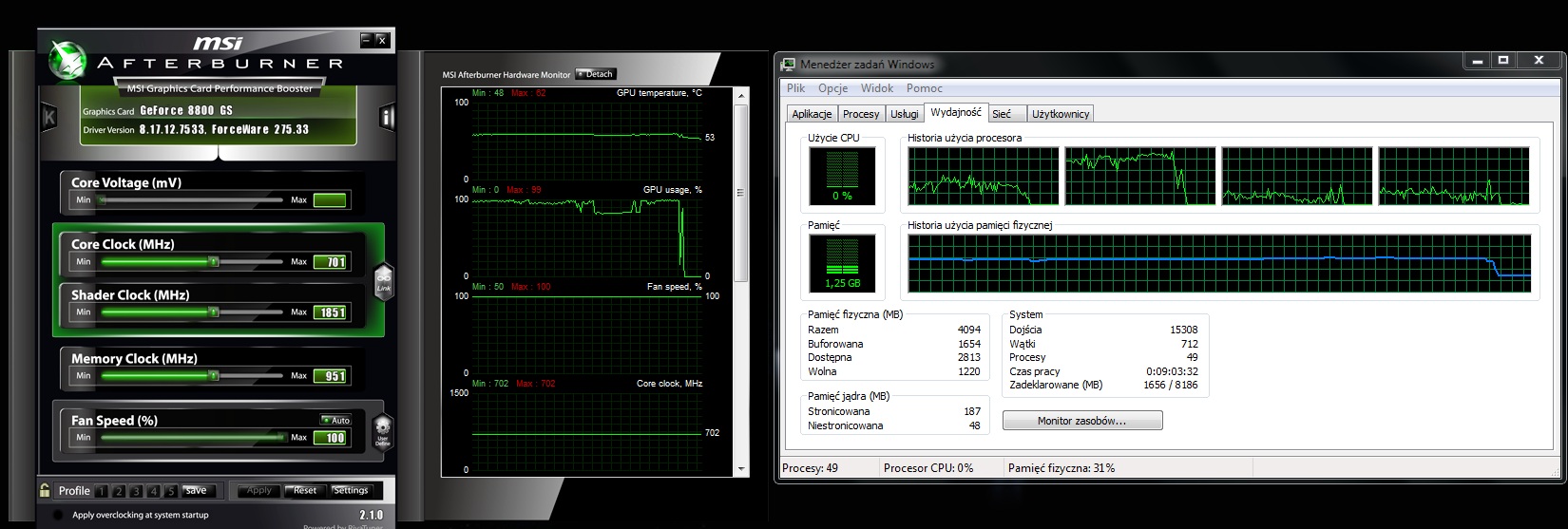Screen dimensions: 1568x529
Task: Minimize the Task Manager window
Action: pos(1477,61)
